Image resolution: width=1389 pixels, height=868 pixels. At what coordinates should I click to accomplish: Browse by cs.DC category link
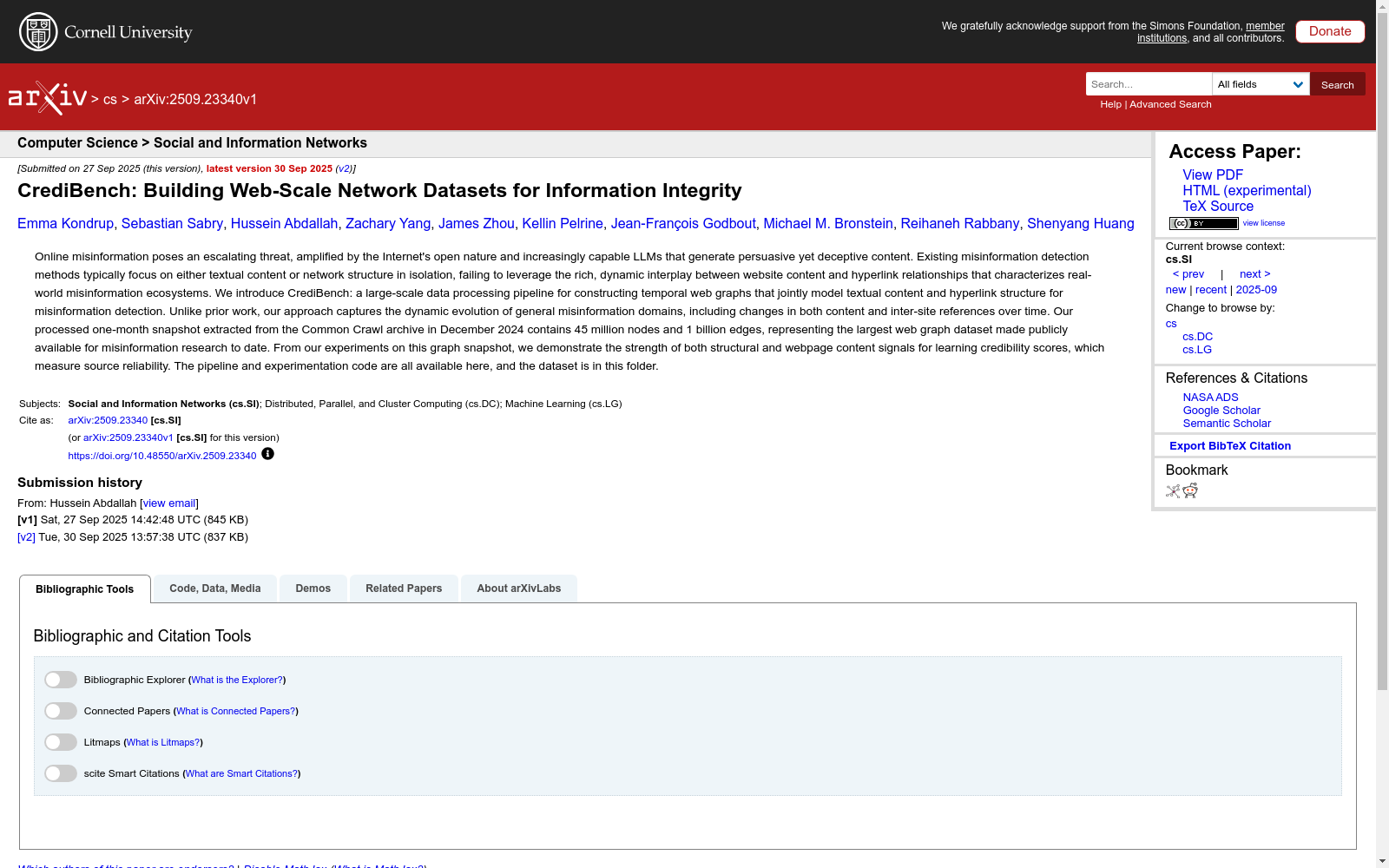[1197, 337]
